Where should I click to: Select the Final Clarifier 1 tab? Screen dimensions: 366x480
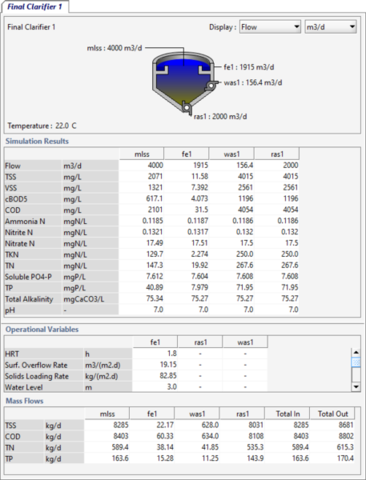point(35,7)
